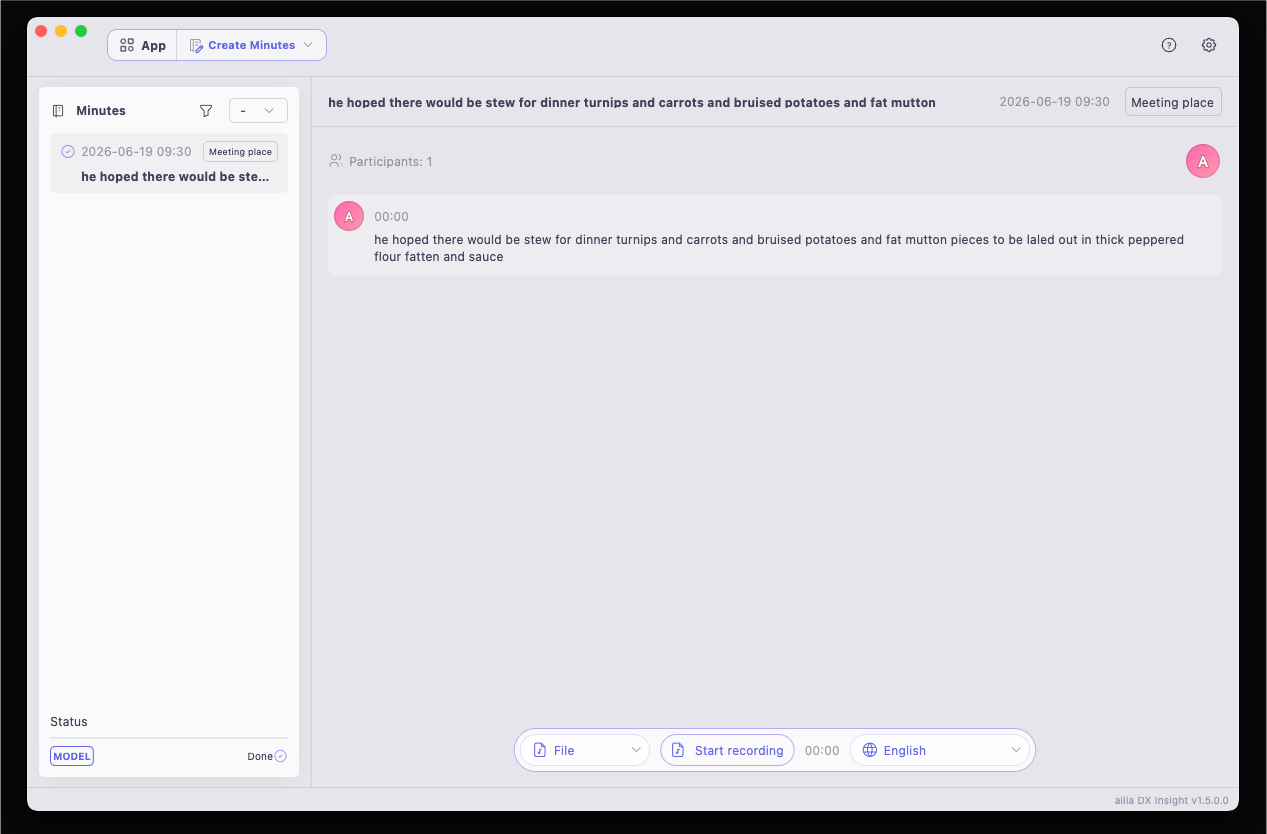Switch to the App tab
The image size is (1267, 834).
(x=142, y=45)
